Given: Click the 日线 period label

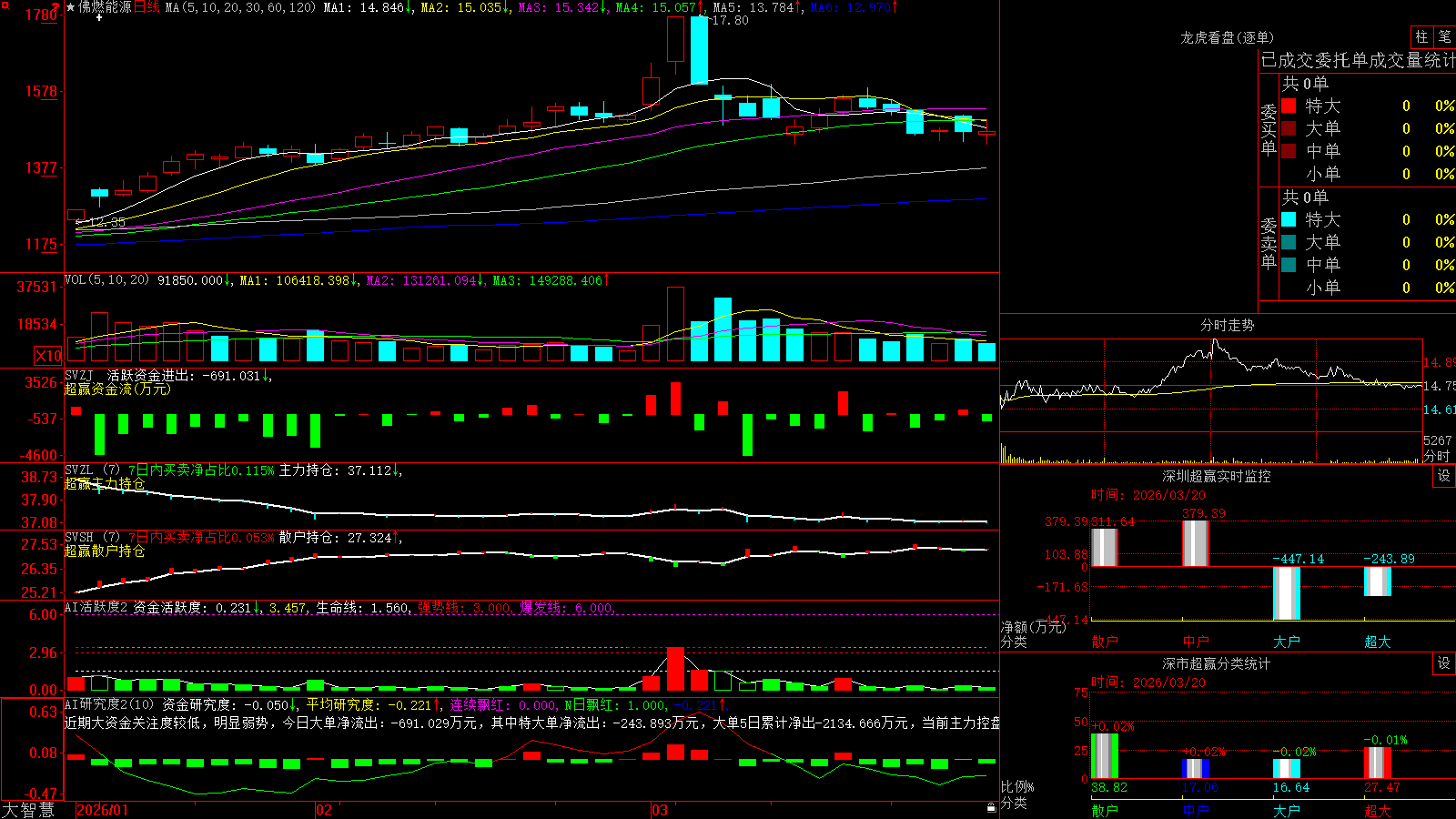Looking at the screenshot, I should 147,7.
